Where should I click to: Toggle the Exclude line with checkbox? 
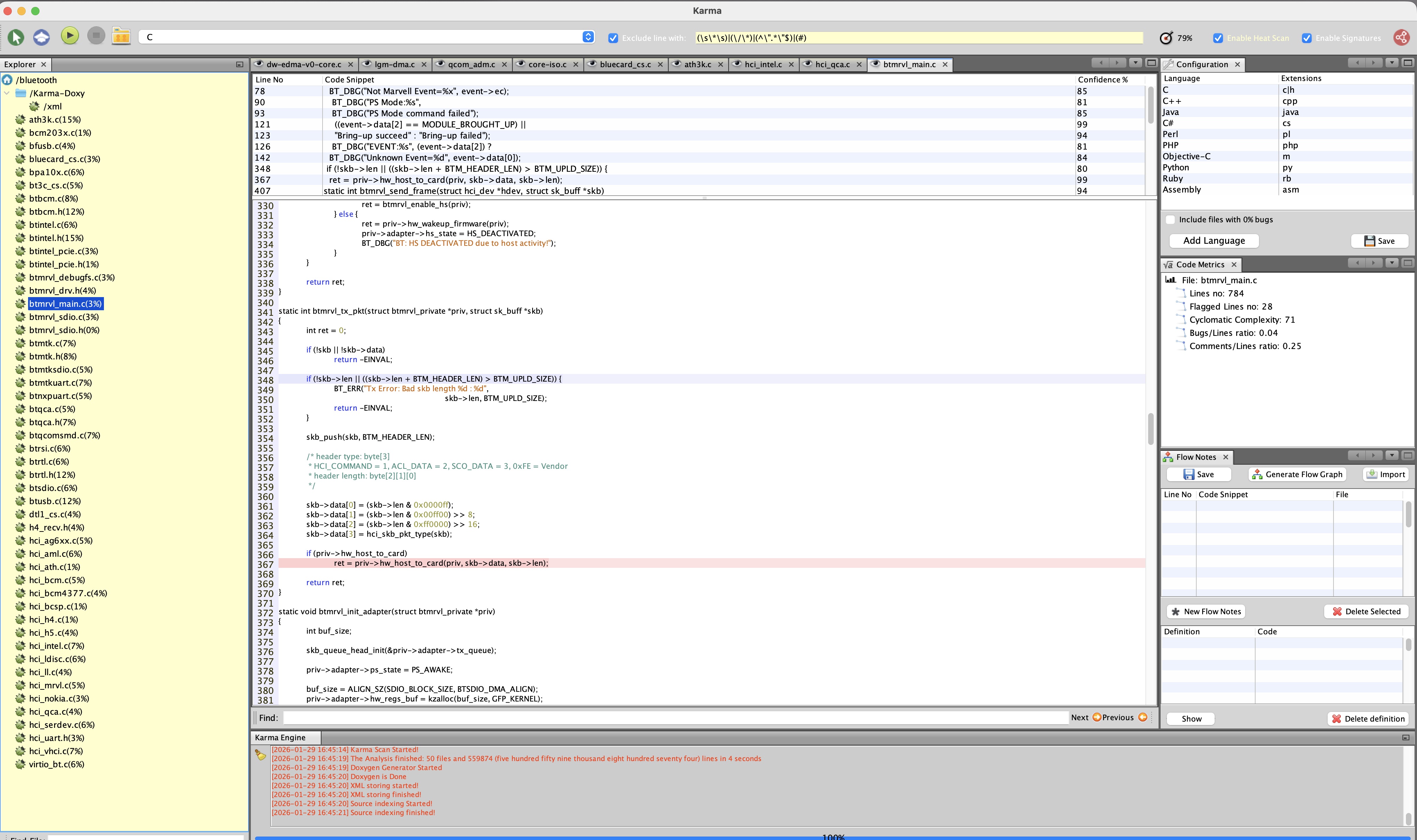(x=613, y=38)
